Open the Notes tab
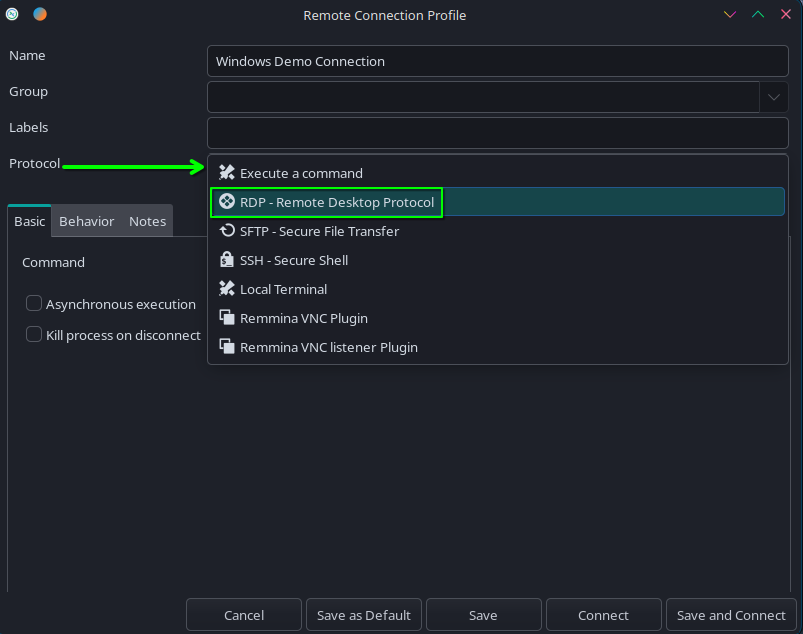 coord(147,221)
